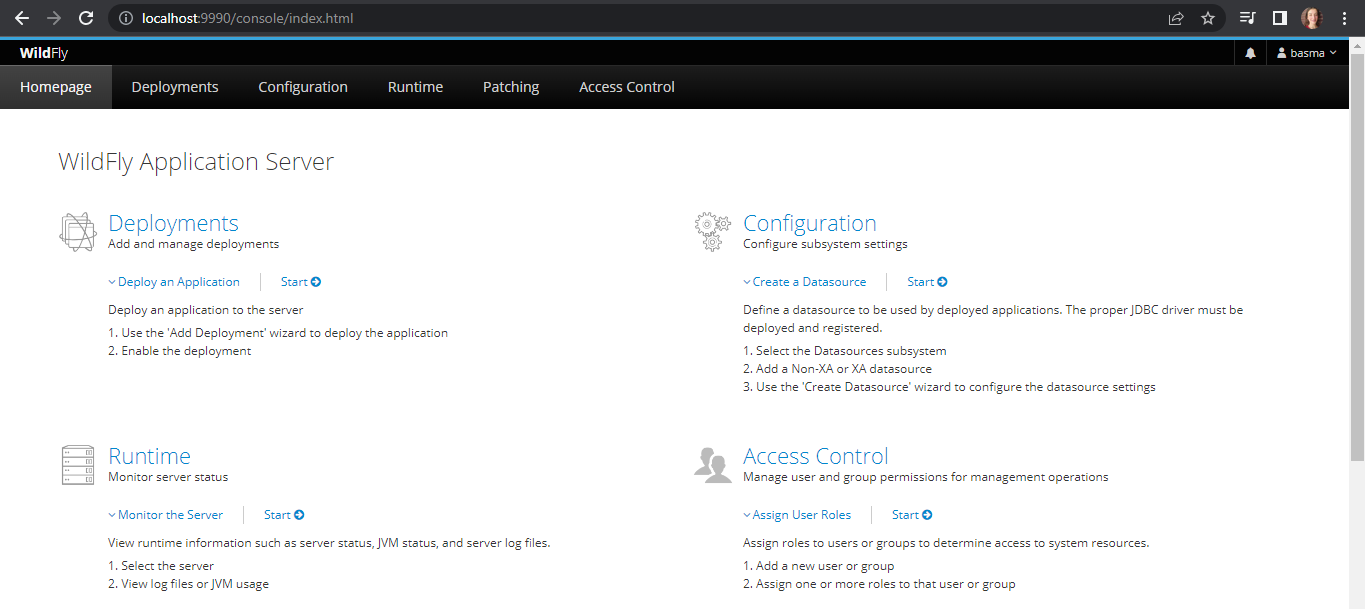This screenshot has height=609, width=1365.
Task: Click text 'Monitor server status'
Action: click(168, 477)
